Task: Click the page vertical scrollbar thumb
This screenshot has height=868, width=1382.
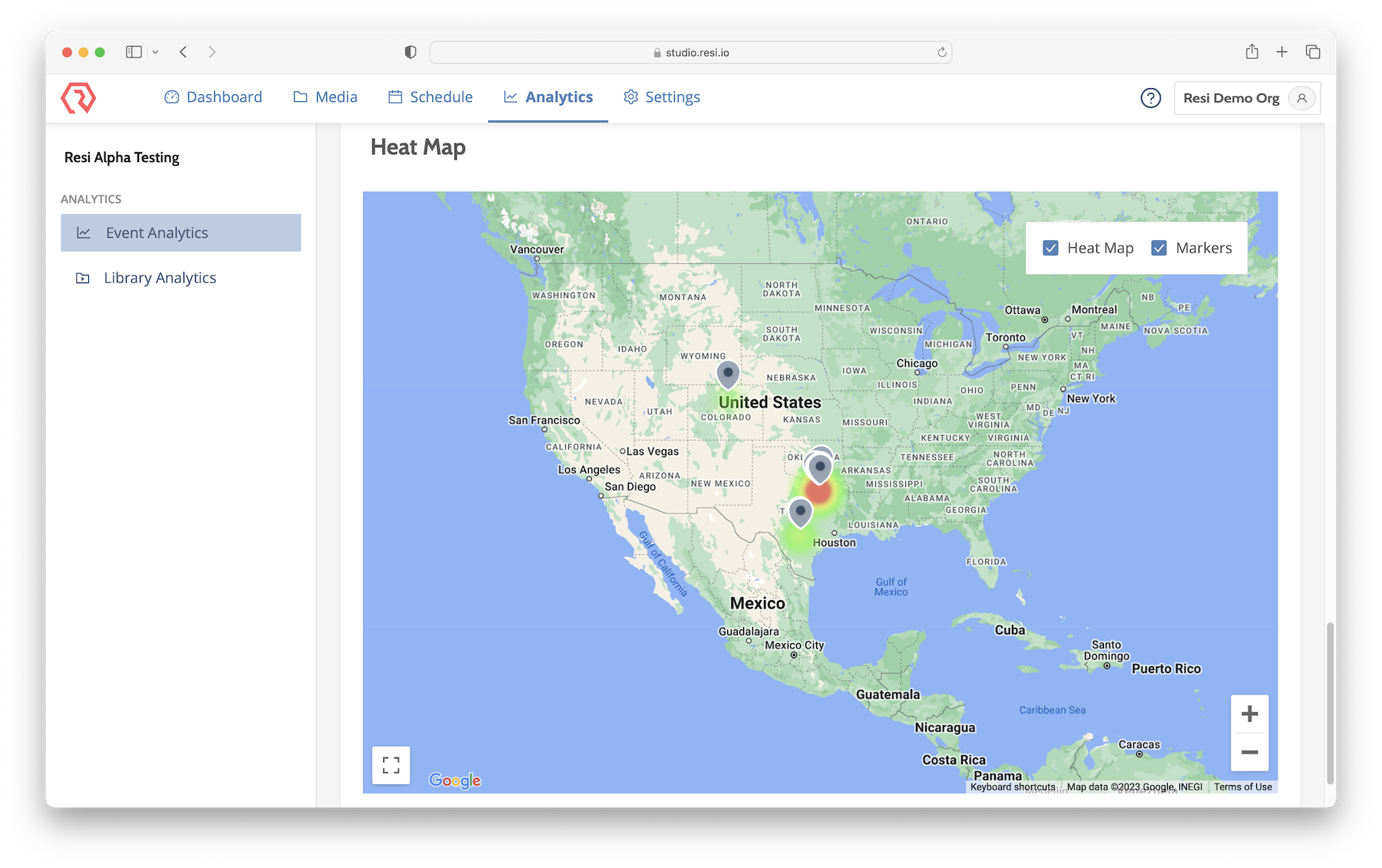Action: pos(1330,703)
